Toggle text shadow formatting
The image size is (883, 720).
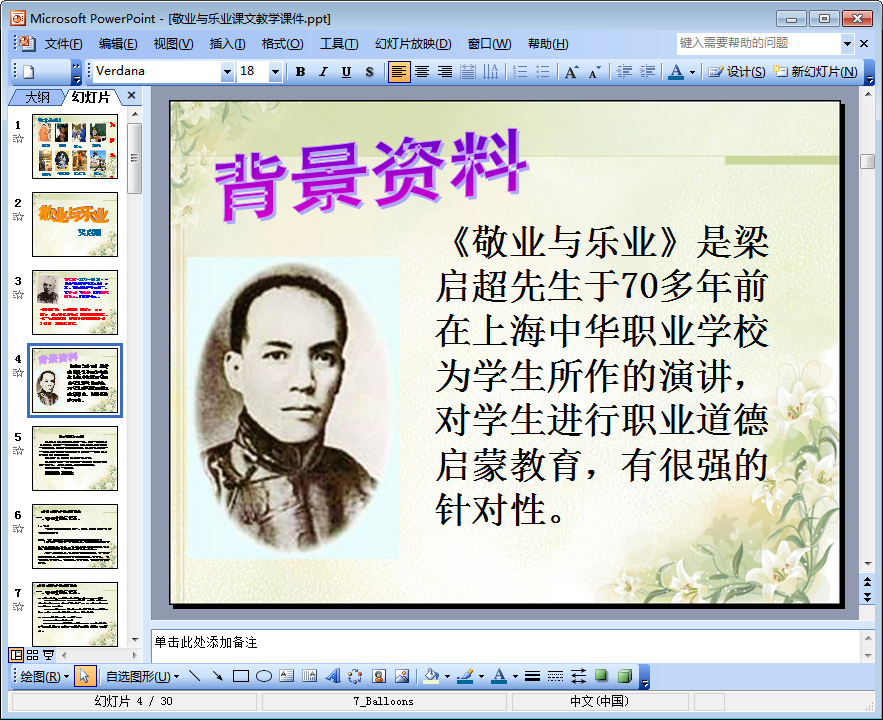click(x=369, y=71)
